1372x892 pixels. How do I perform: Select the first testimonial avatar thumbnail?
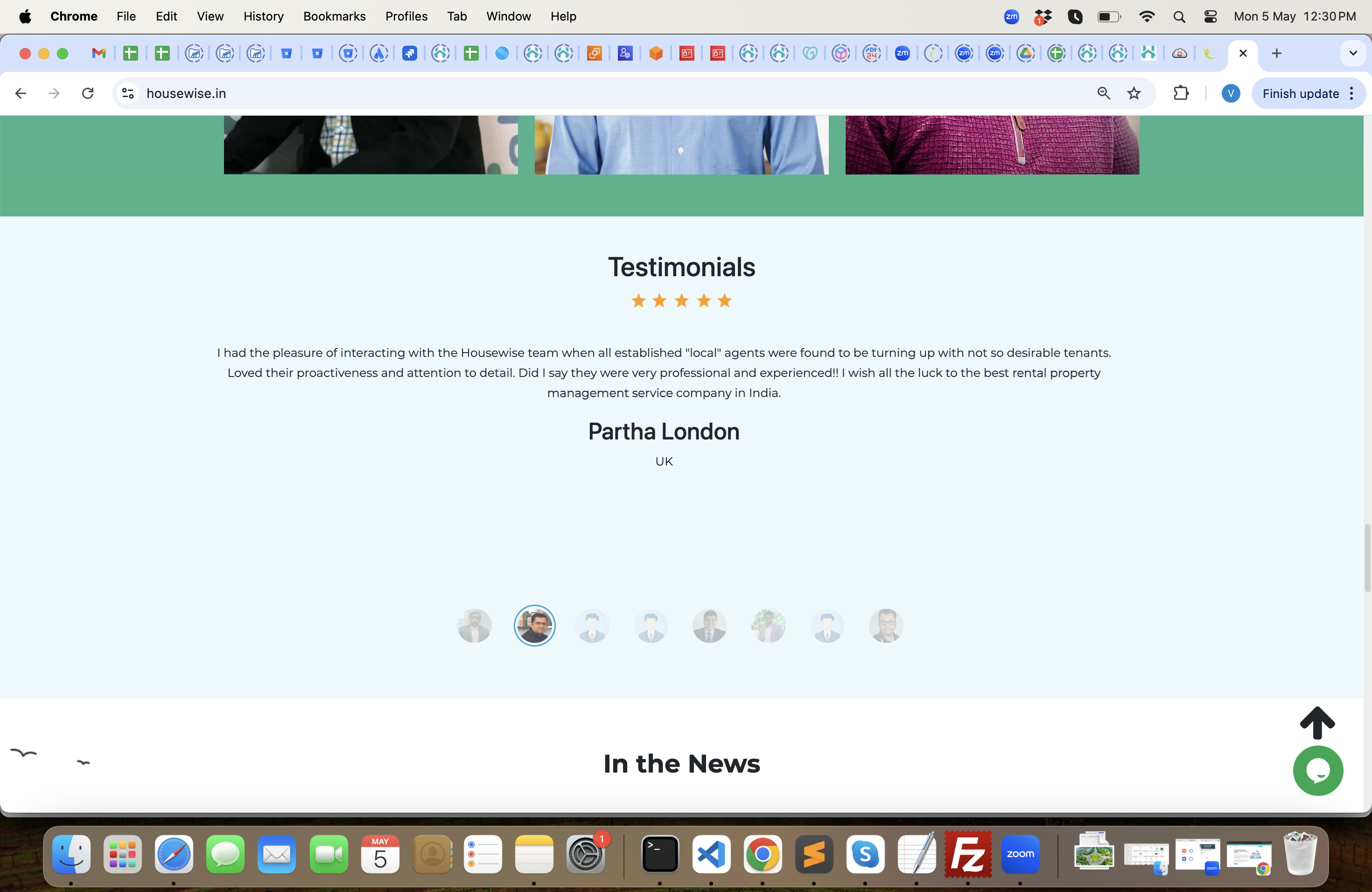pyautogui.click(x=475, y=626)
